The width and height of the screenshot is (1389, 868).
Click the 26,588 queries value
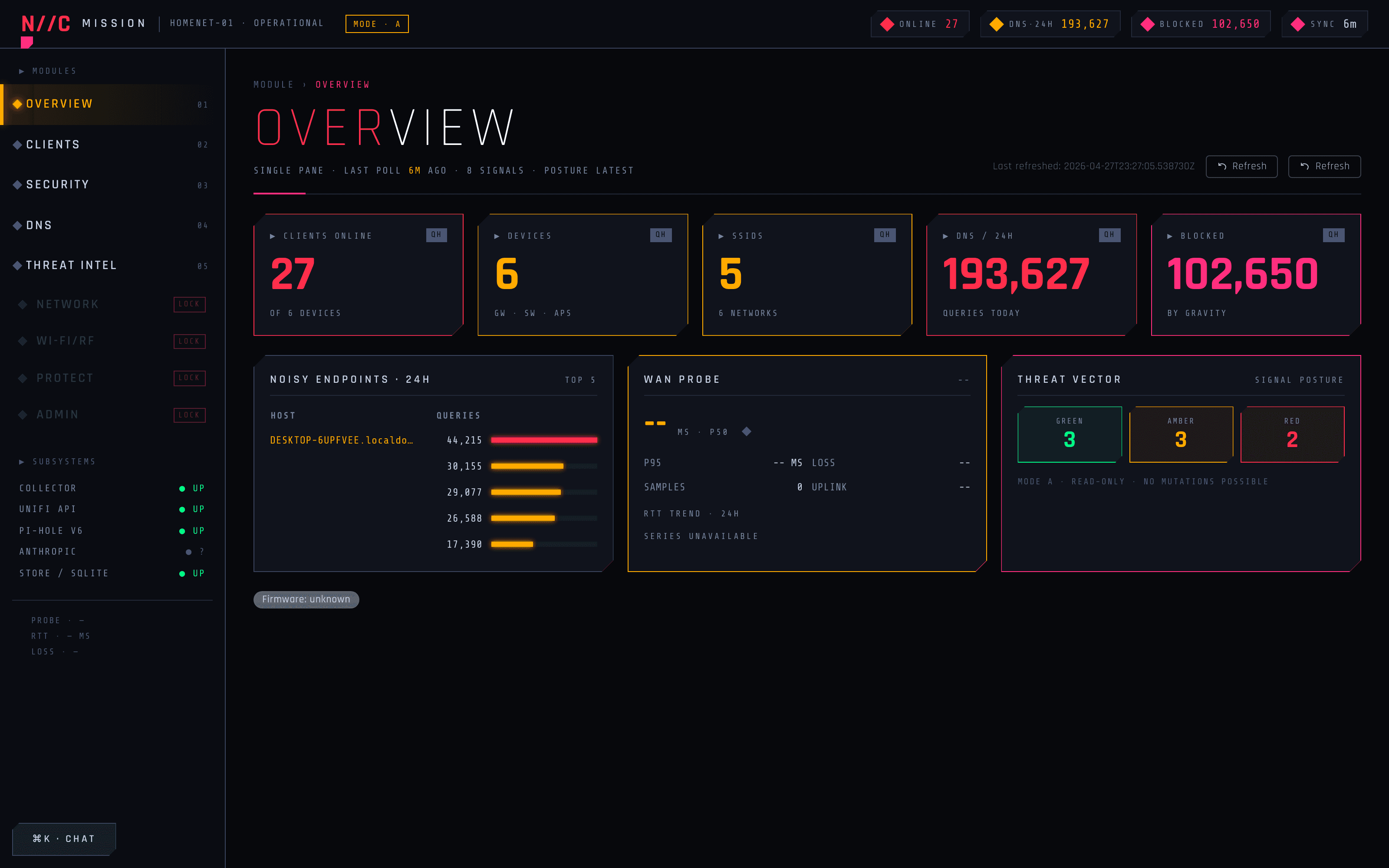point(464,518)
